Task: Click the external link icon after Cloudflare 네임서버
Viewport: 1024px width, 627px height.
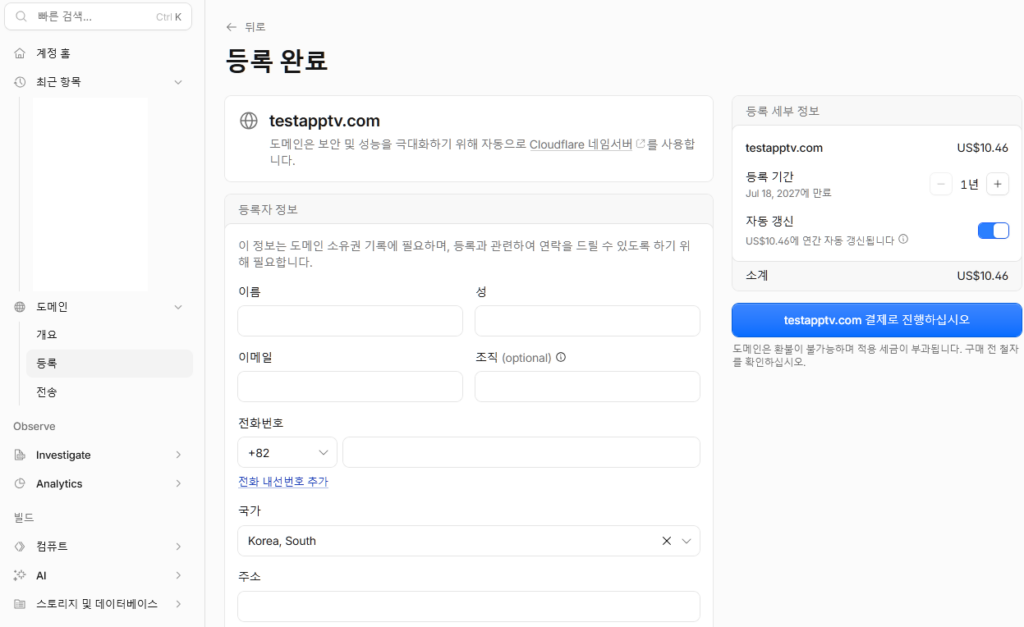Action: pos(641,144)
